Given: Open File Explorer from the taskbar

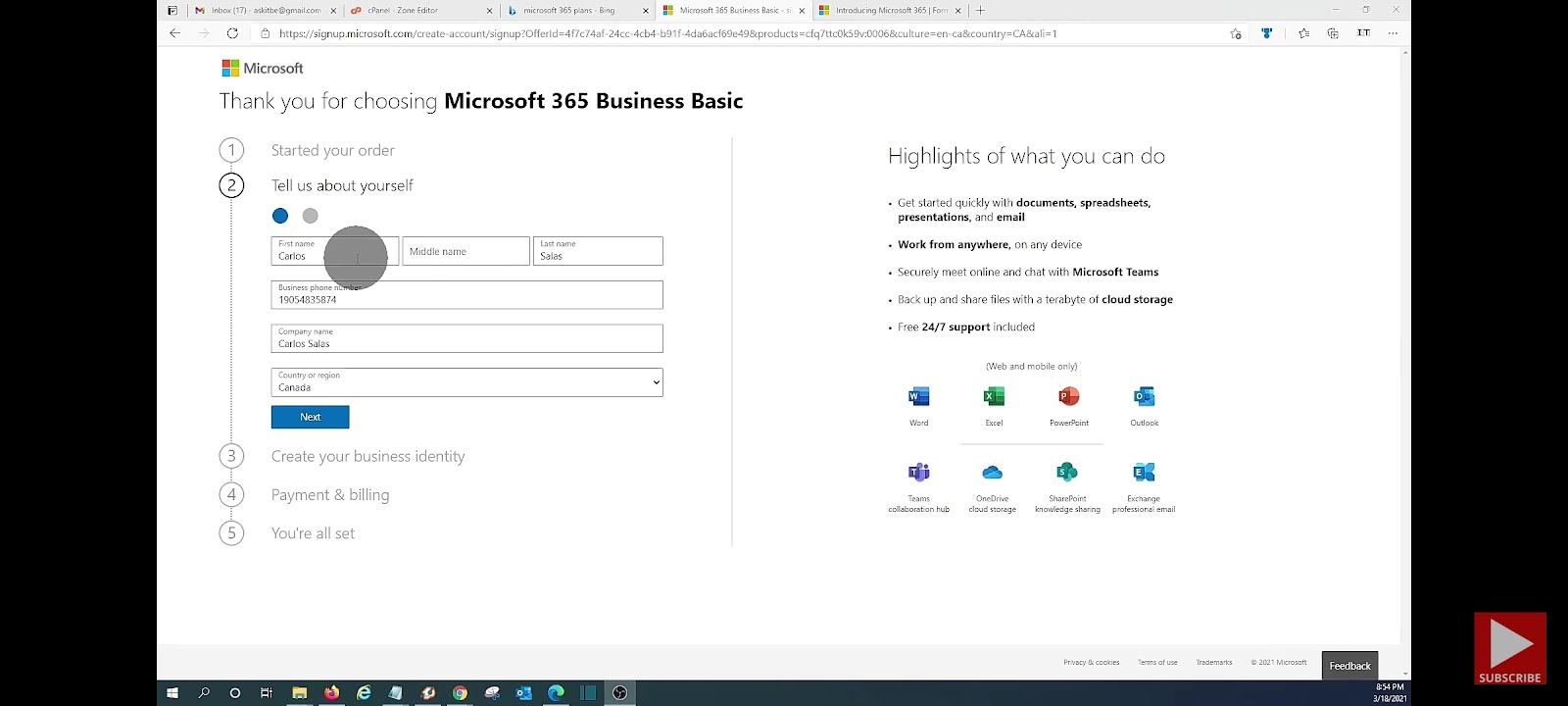Looking at the screenshot, I should pyautogui.click(x=299, y=693).
